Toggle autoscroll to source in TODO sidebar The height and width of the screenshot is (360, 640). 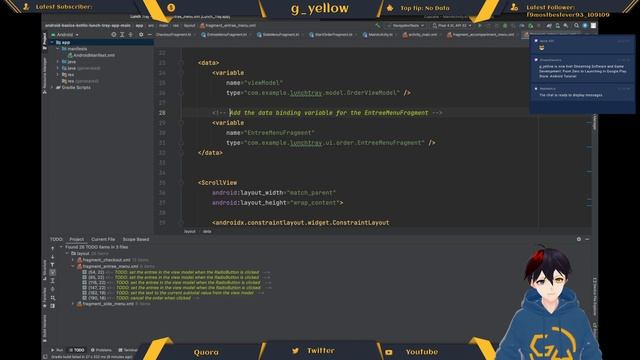click(53, 273)
